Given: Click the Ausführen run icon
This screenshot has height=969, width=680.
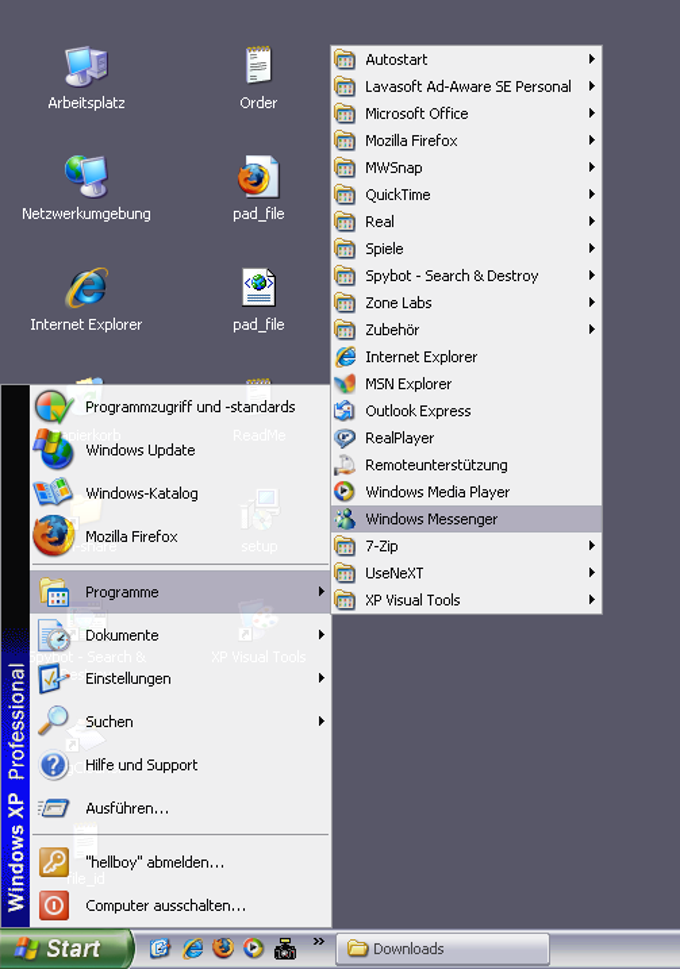Looking at the screenshot, I should [x=54, y=808].
